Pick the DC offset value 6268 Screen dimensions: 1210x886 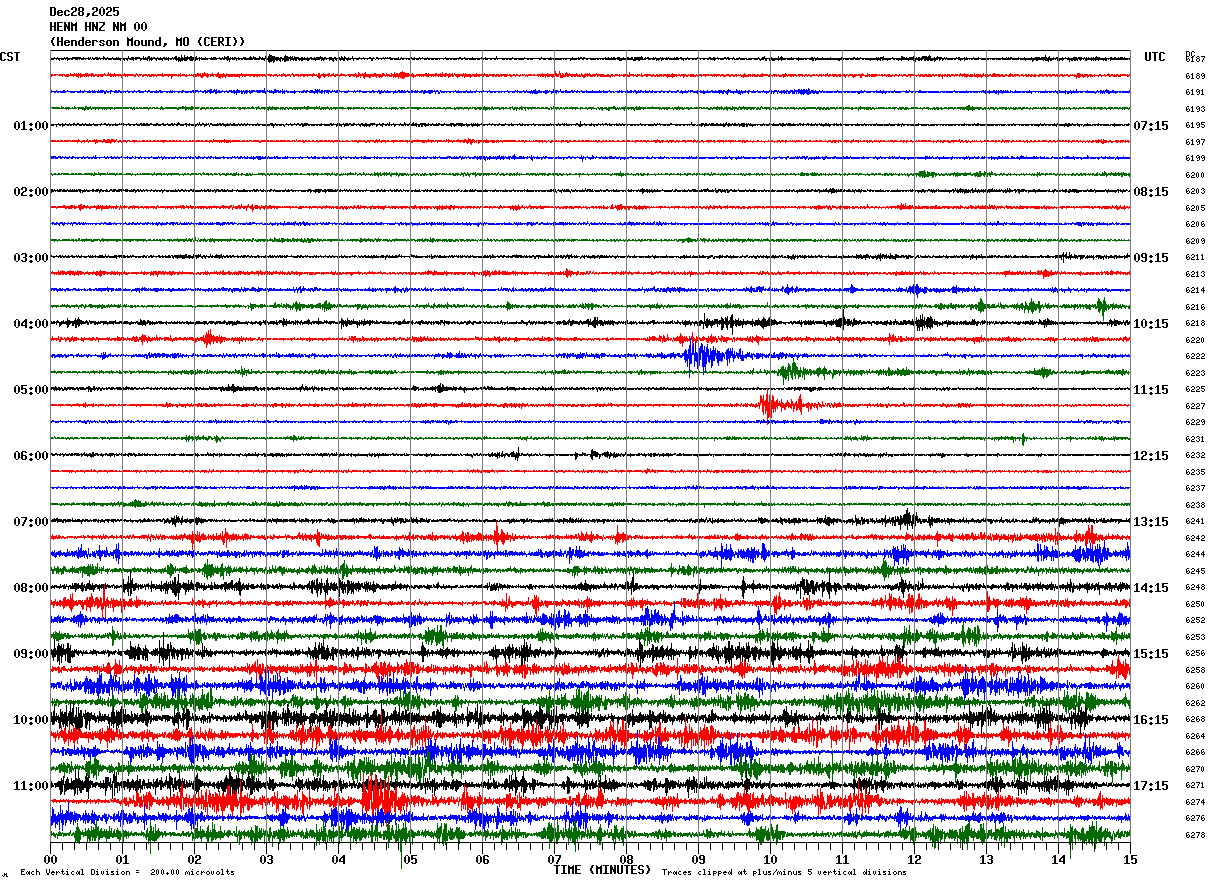(1195, 719)
